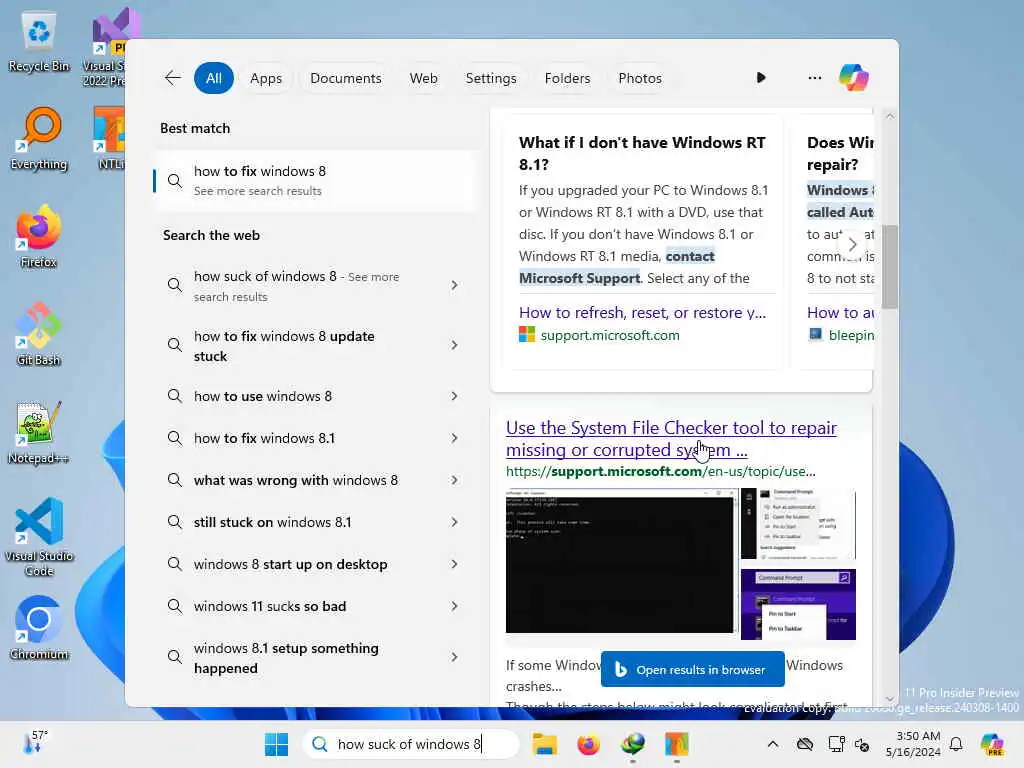
Task: Click scrollbar up arrow in results pane
Action: point(889,116)
